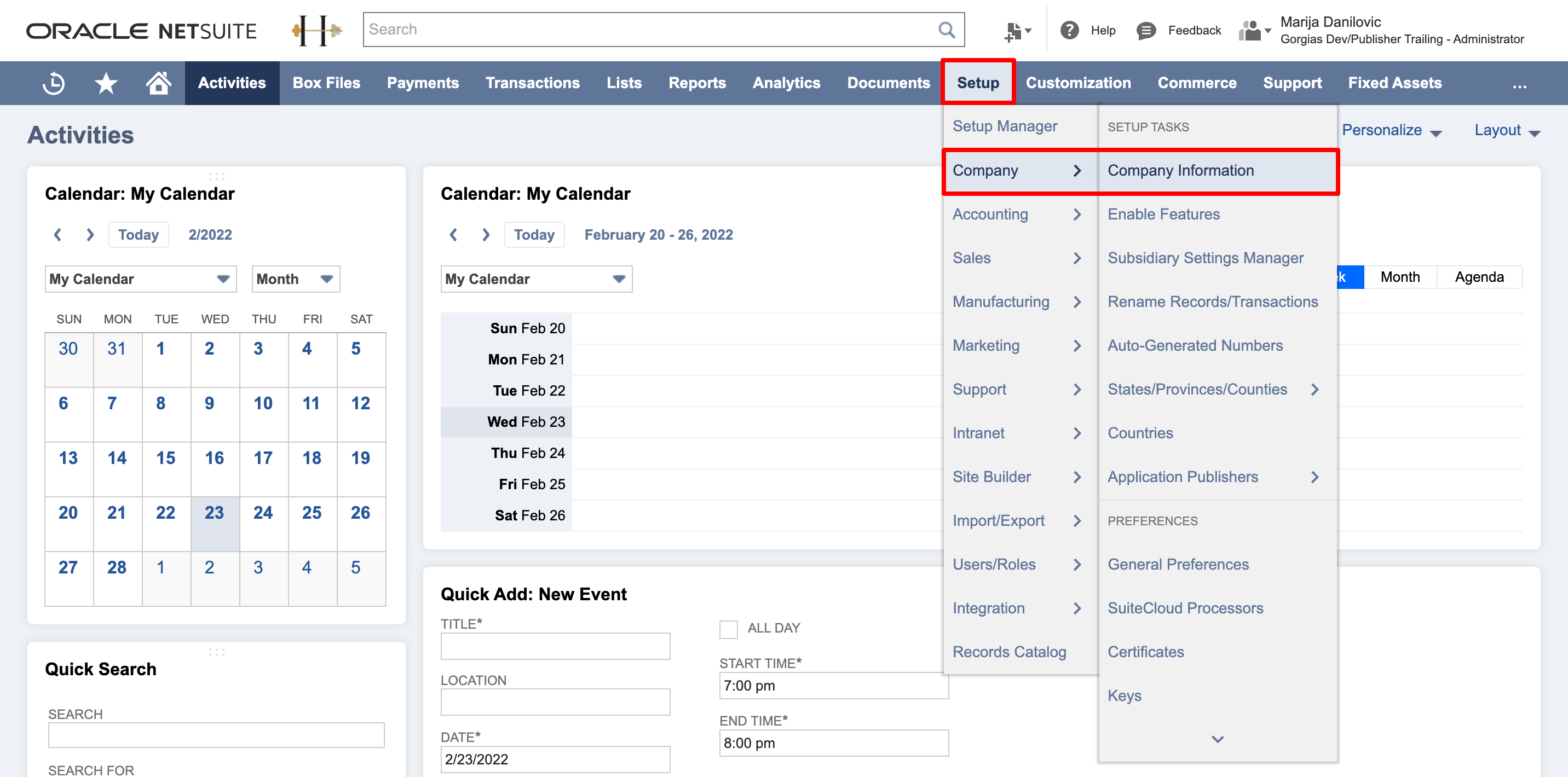Click the Feedback speech bubble icon
Screen dimensions: 1568x777
click(1145, 31)
